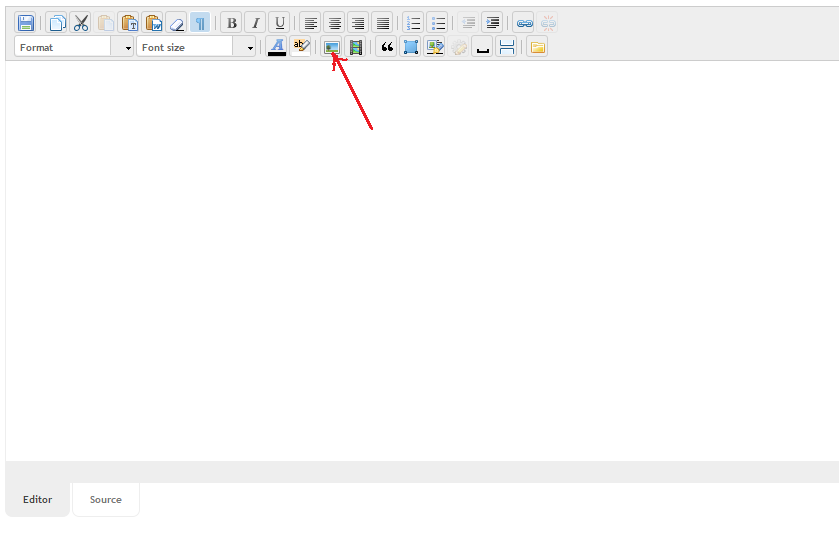Click the image-with-pencil edit icon
The height and width of the screenshot is (540, 839).
(434, 47)
